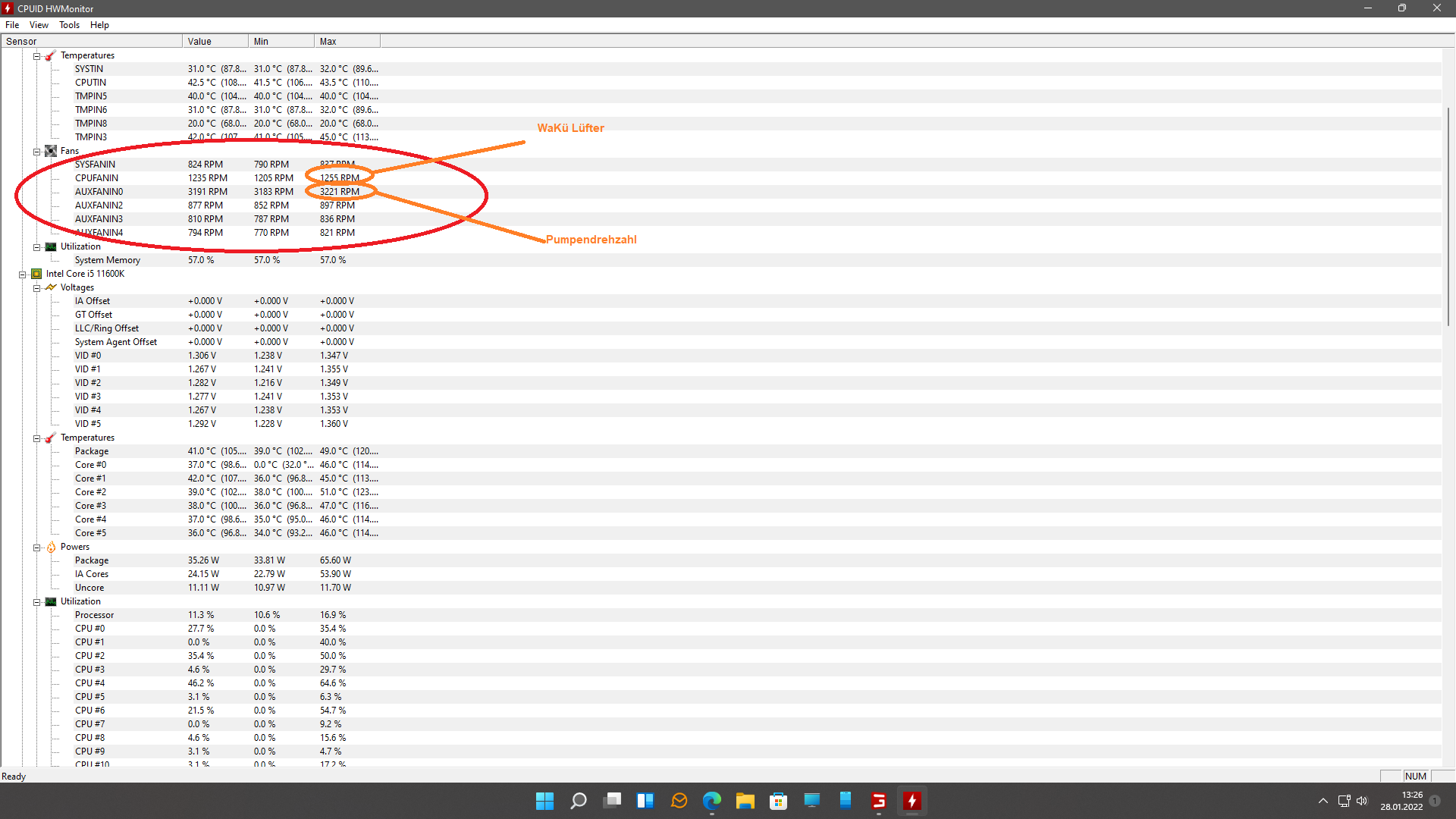Click the thermometer icon beside Temperatures above Fans
Image resolution: width=1456 pixels, height=819 pixels.
pos(51,55)
